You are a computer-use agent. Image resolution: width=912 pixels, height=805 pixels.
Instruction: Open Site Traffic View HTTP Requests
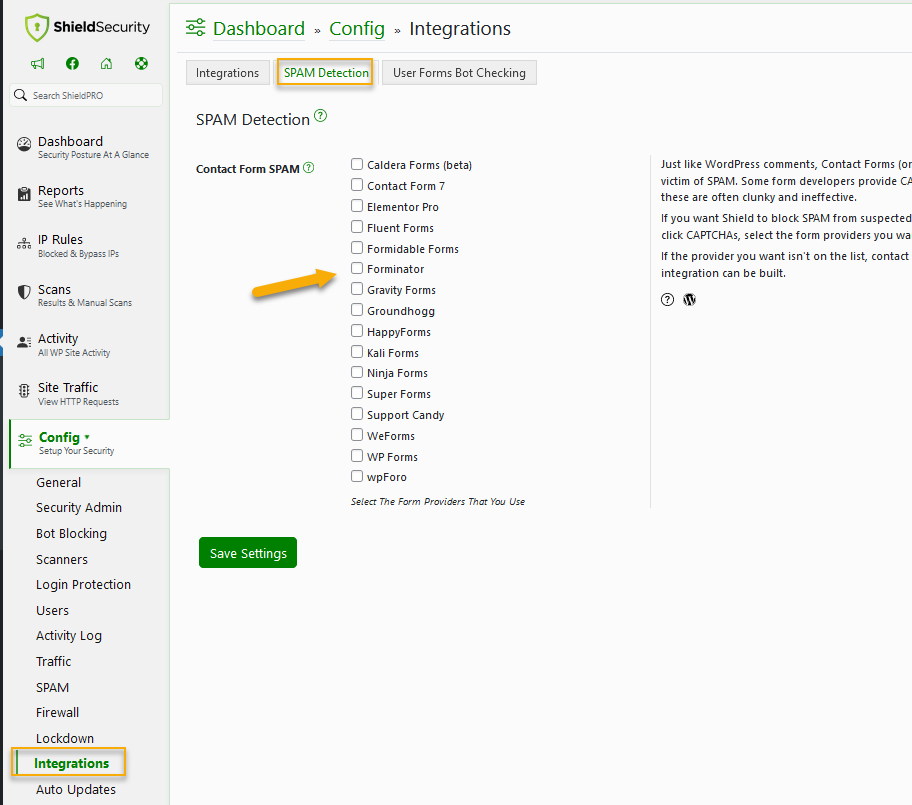click(x=78, y=393)
